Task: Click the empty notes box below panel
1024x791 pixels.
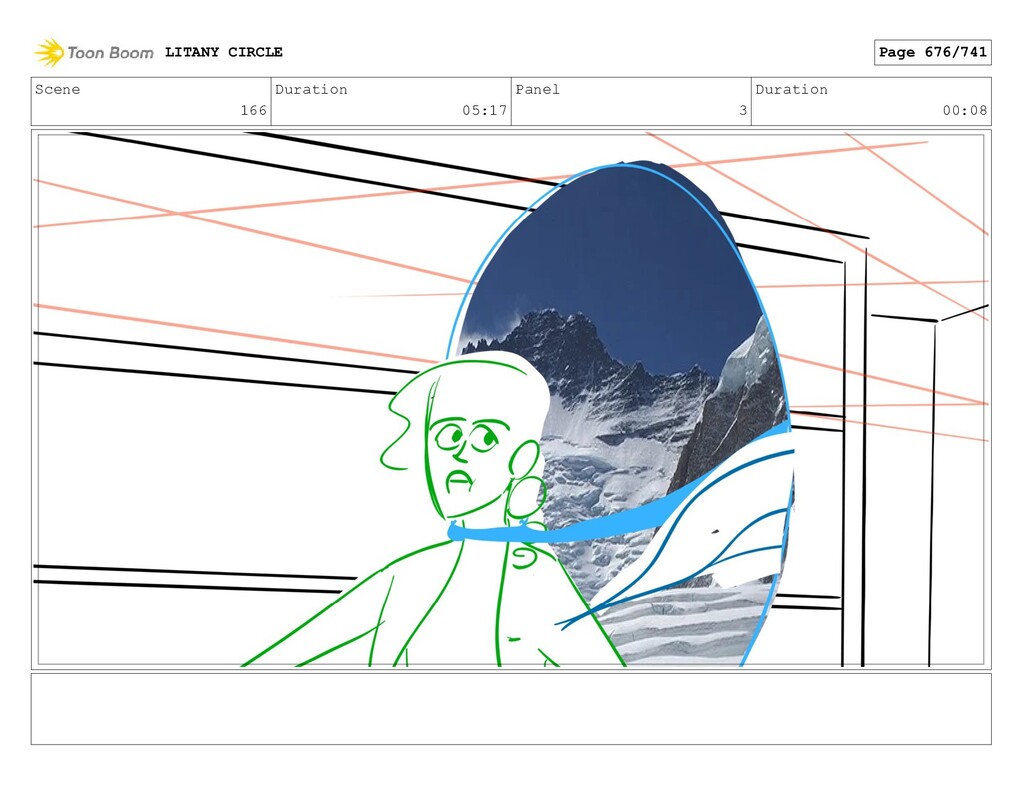Action: coord(511,709)
